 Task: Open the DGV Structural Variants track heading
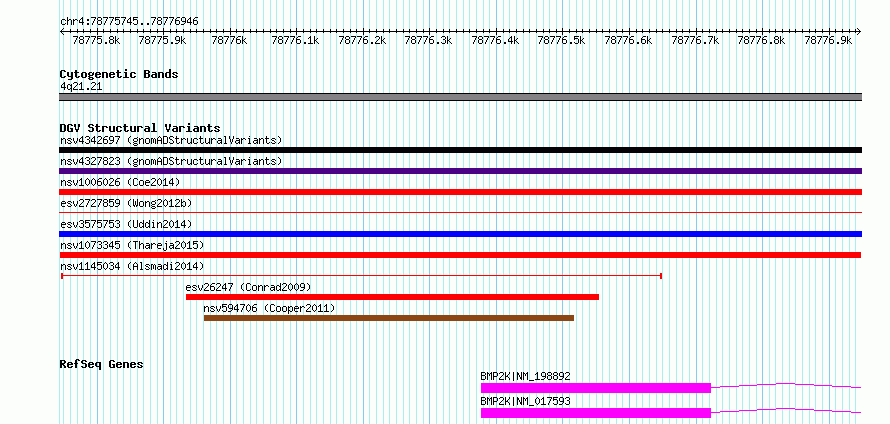(x=140, y=128)
